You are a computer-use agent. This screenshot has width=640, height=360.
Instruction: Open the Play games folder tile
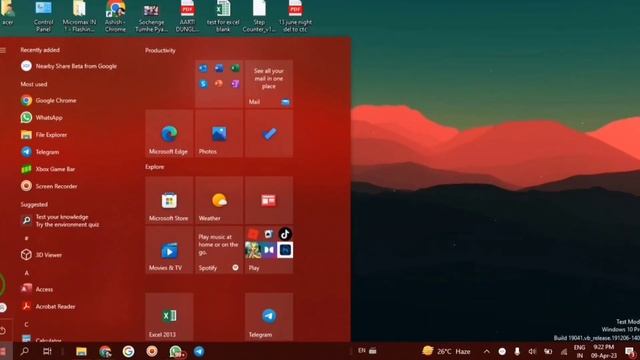(269, 250)
